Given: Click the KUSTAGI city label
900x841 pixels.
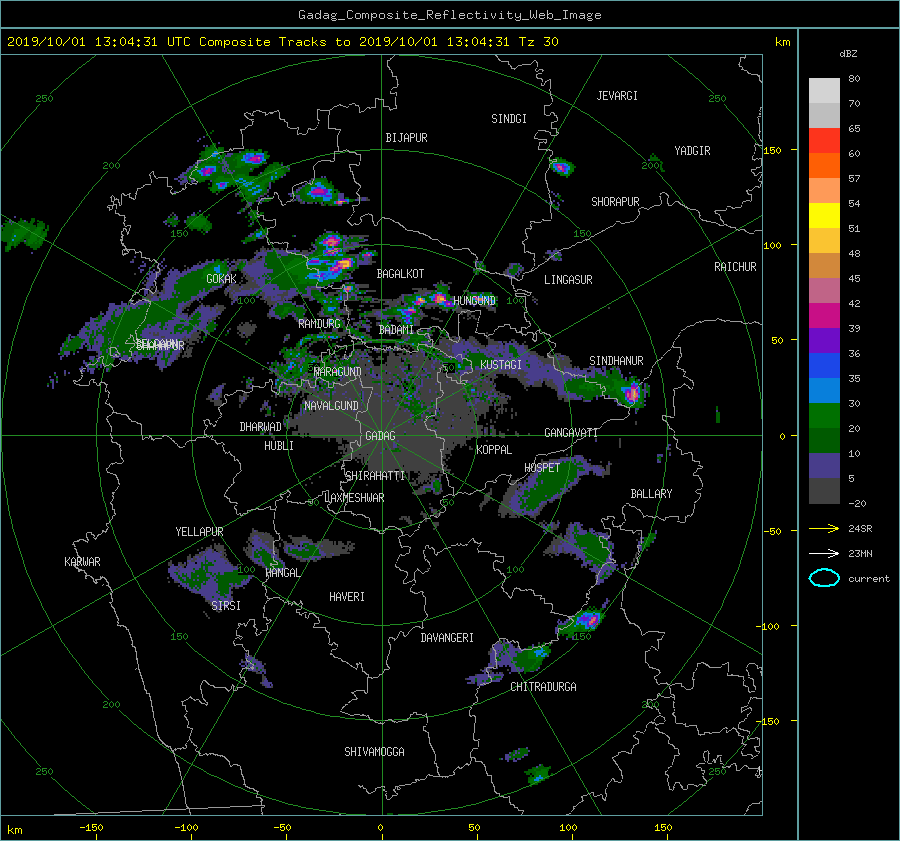Looking at the screenshot, I should point(501,365).
